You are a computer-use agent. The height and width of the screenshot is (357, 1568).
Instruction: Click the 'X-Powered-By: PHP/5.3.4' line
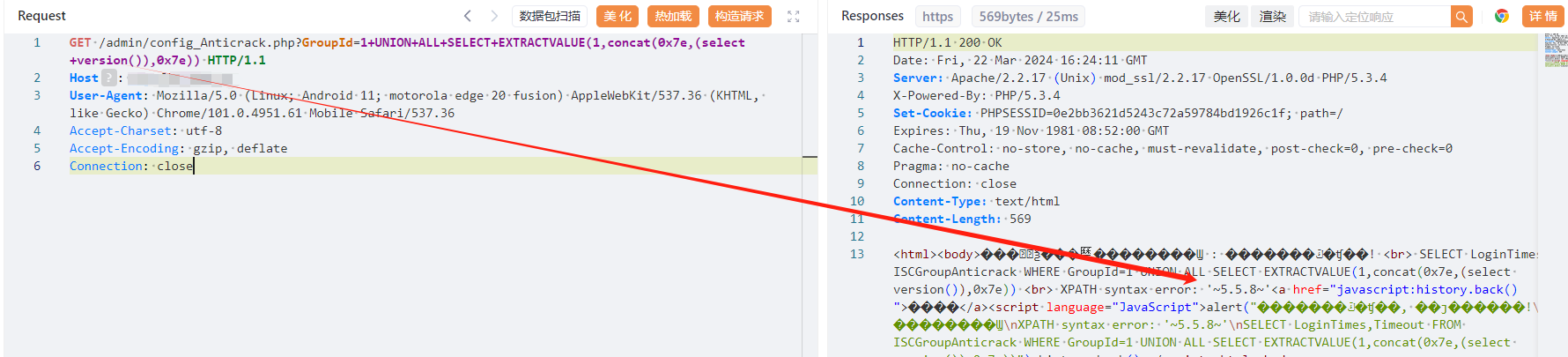click(976, 95)
